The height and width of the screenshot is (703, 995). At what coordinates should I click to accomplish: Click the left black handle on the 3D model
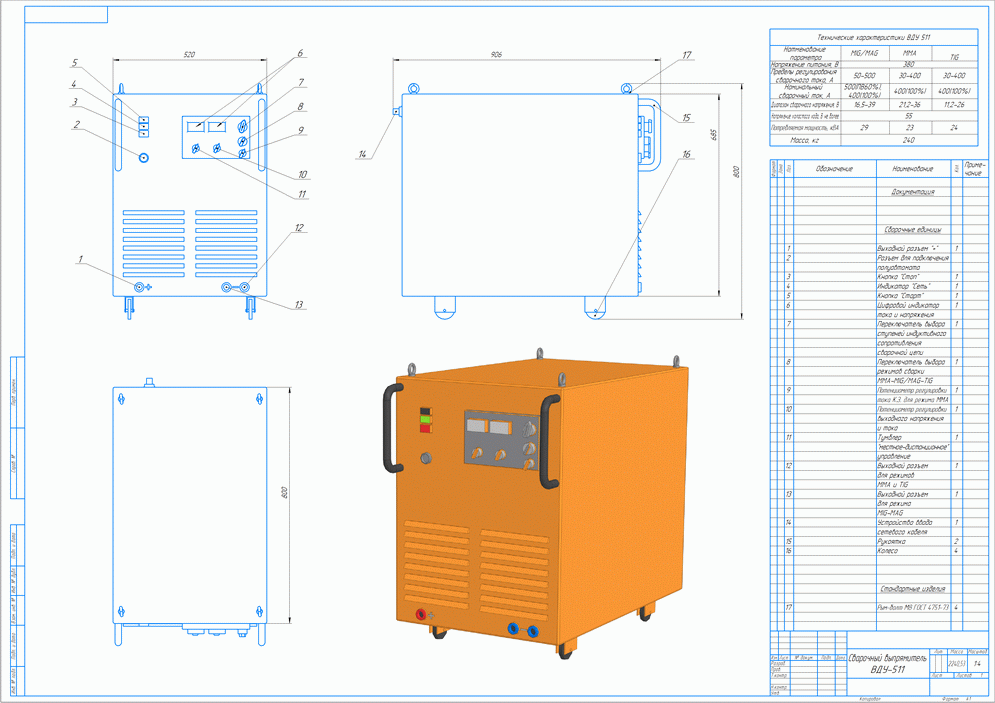point(392,428)
